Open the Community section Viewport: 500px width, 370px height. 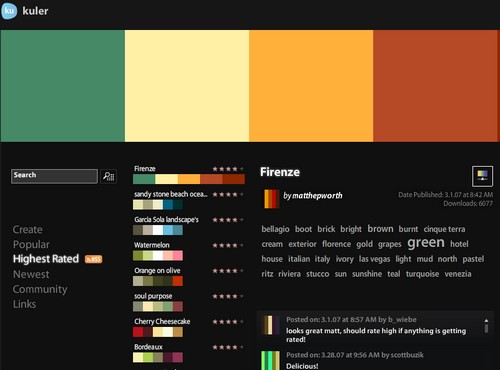pos(40,289)
